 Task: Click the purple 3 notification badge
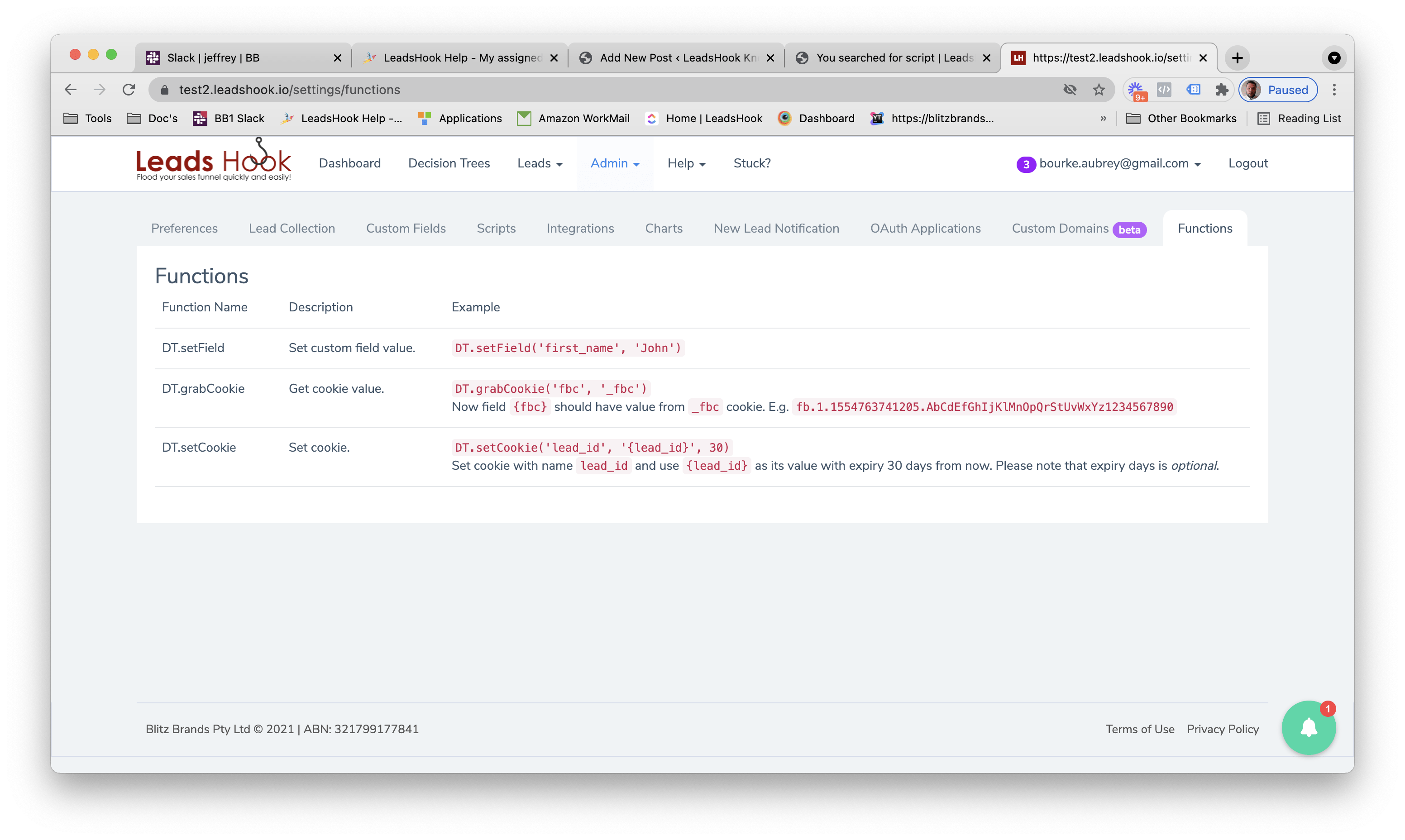point(1025,164)
